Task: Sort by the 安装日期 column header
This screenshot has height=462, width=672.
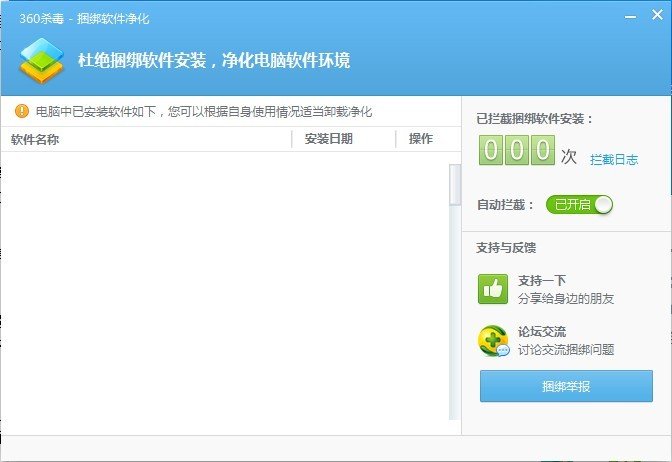Action: [x=329, y=138]
